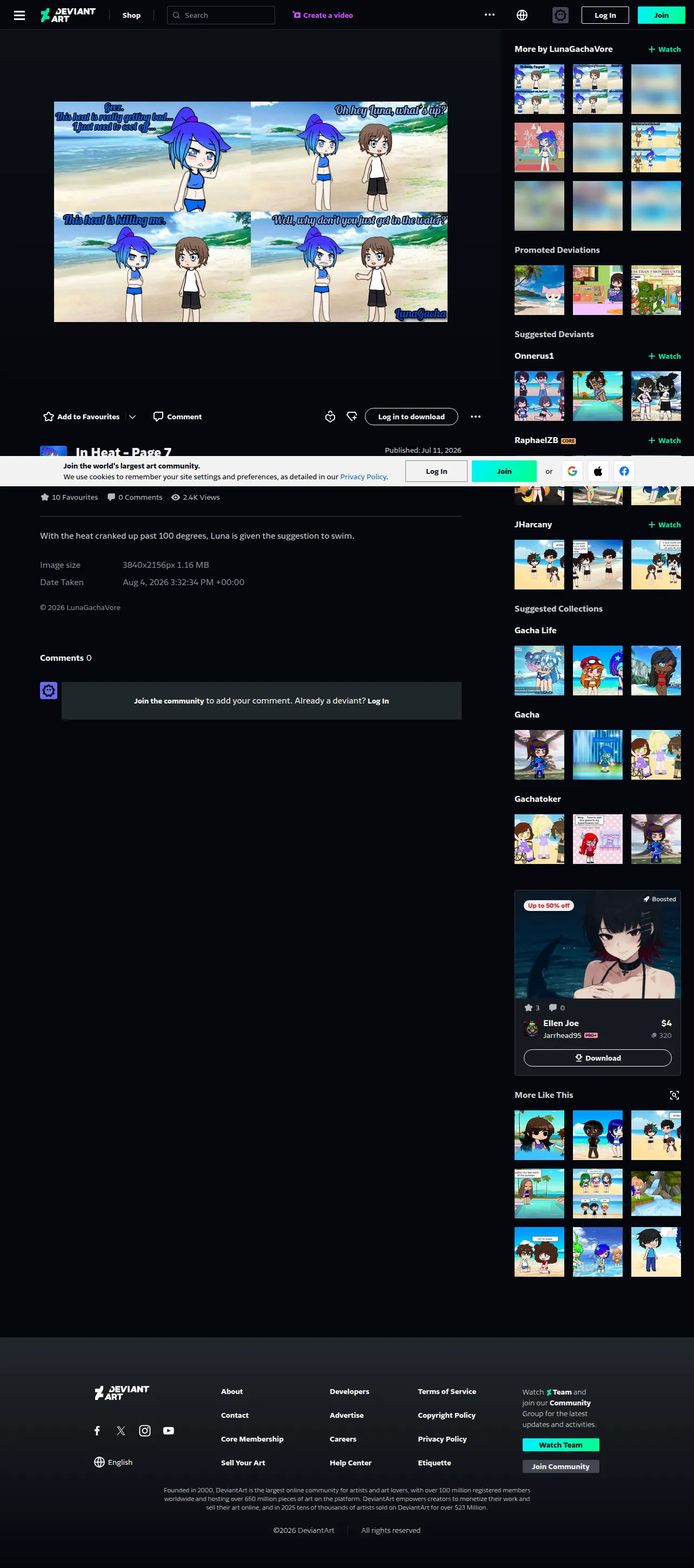Open Privacy Policy link in cookie banner
Screen dimensions: 694x1568
(363, 477)
